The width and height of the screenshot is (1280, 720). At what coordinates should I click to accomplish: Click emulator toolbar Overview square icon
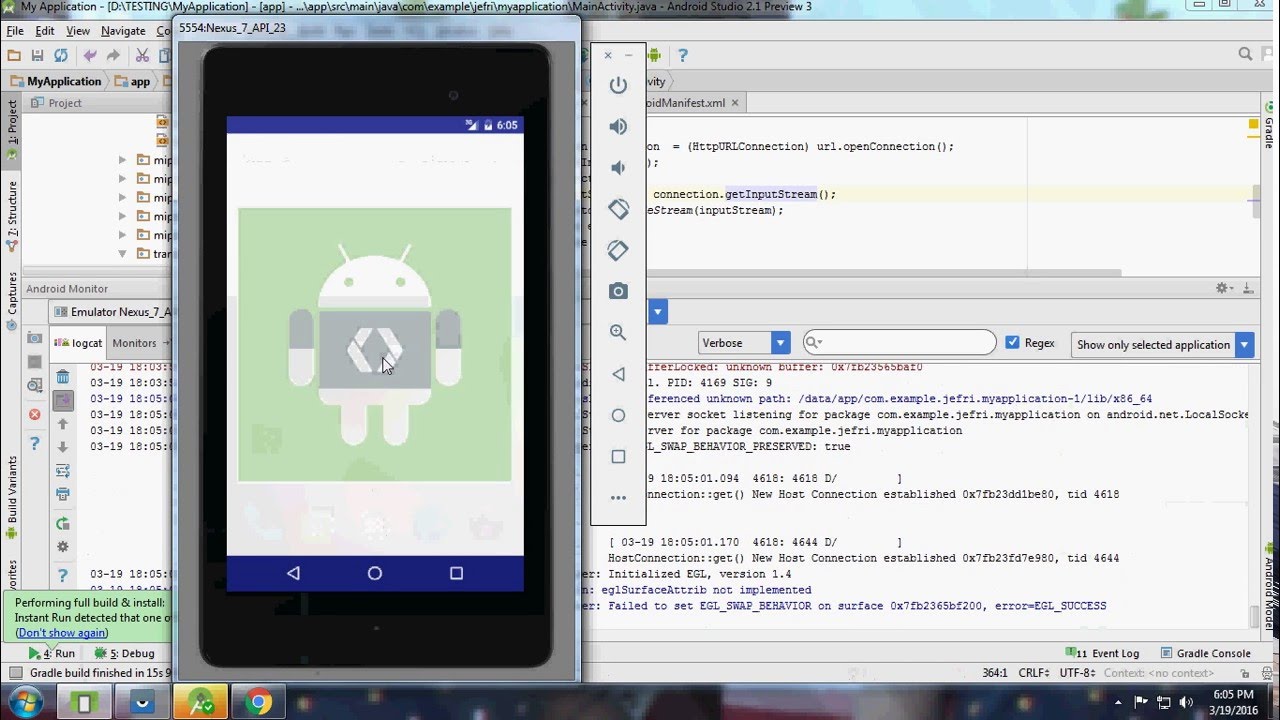pos(618,456)
